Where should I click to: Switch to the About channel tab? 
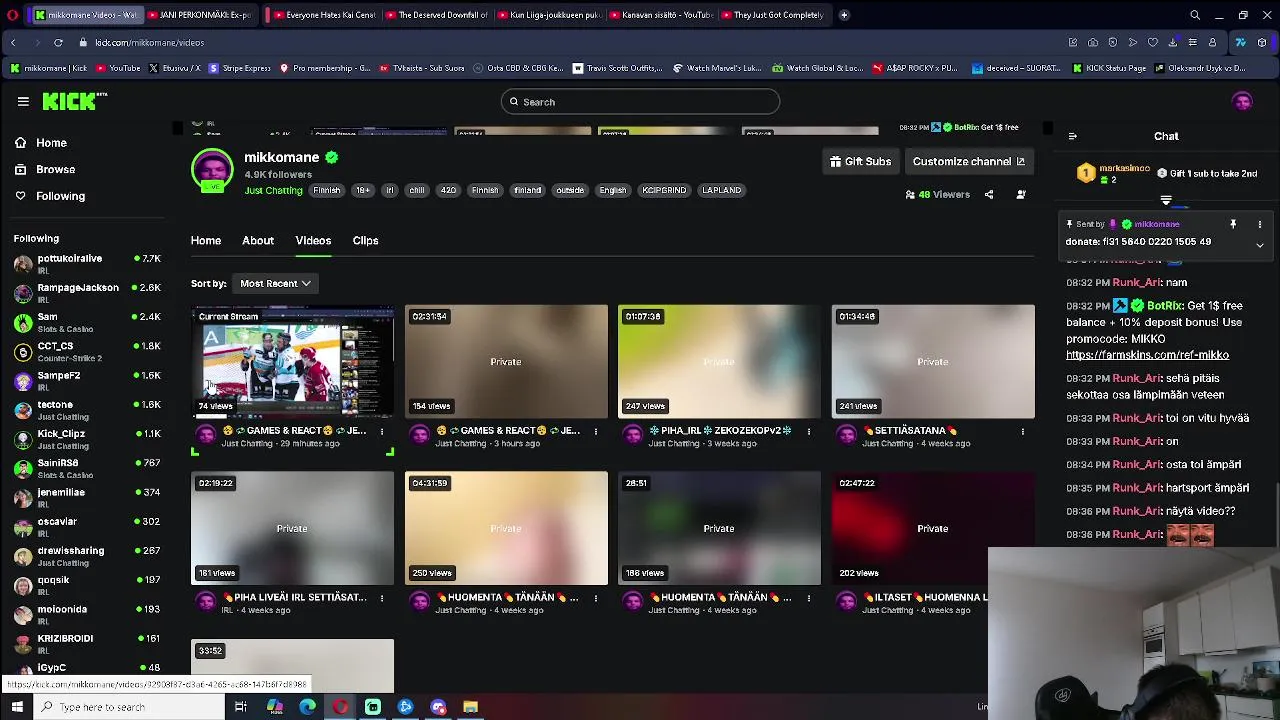click(258, 240)
